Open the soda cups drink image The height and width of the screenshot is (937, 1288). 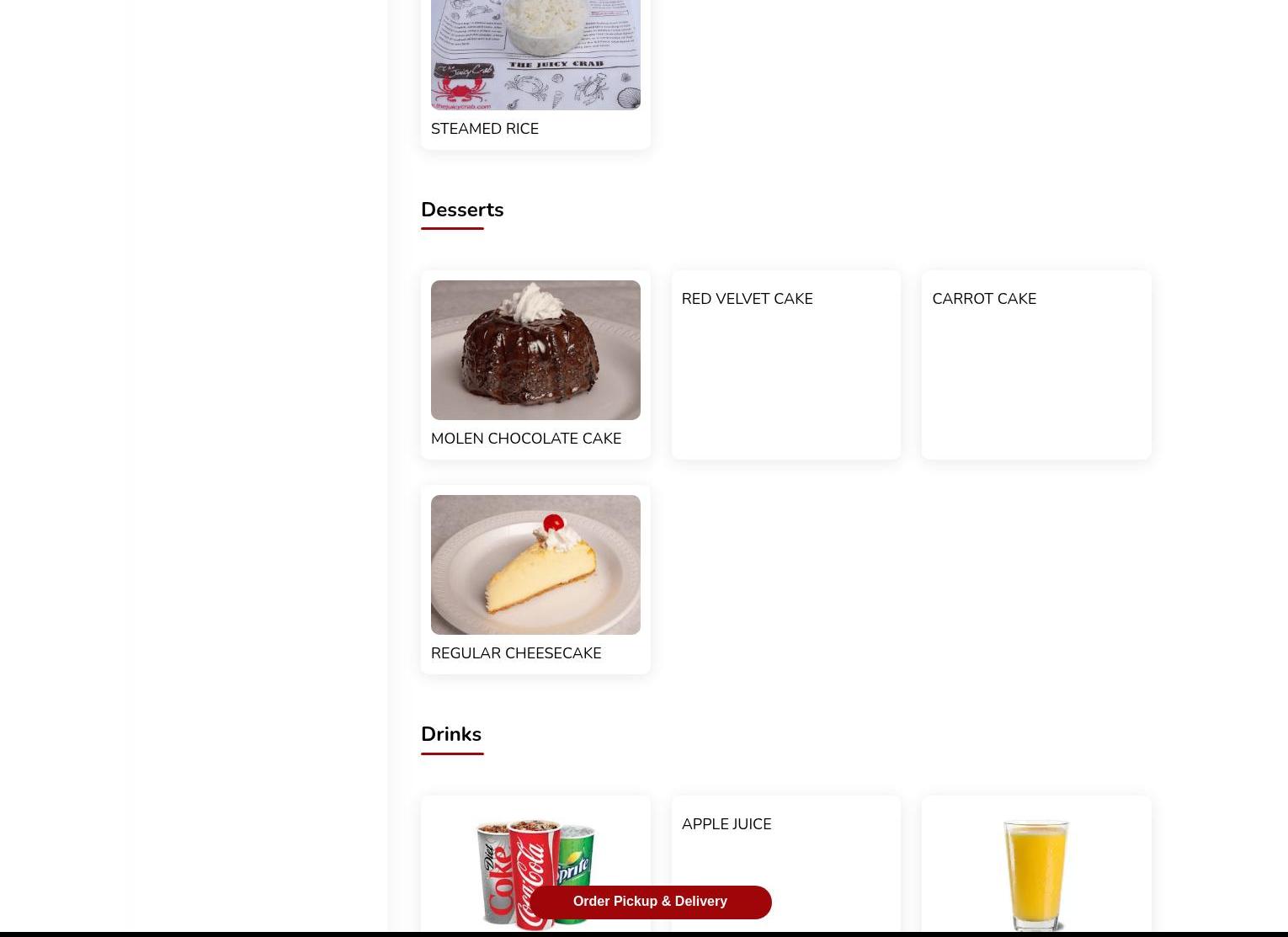pyautogui.click(x=535, y=872)
